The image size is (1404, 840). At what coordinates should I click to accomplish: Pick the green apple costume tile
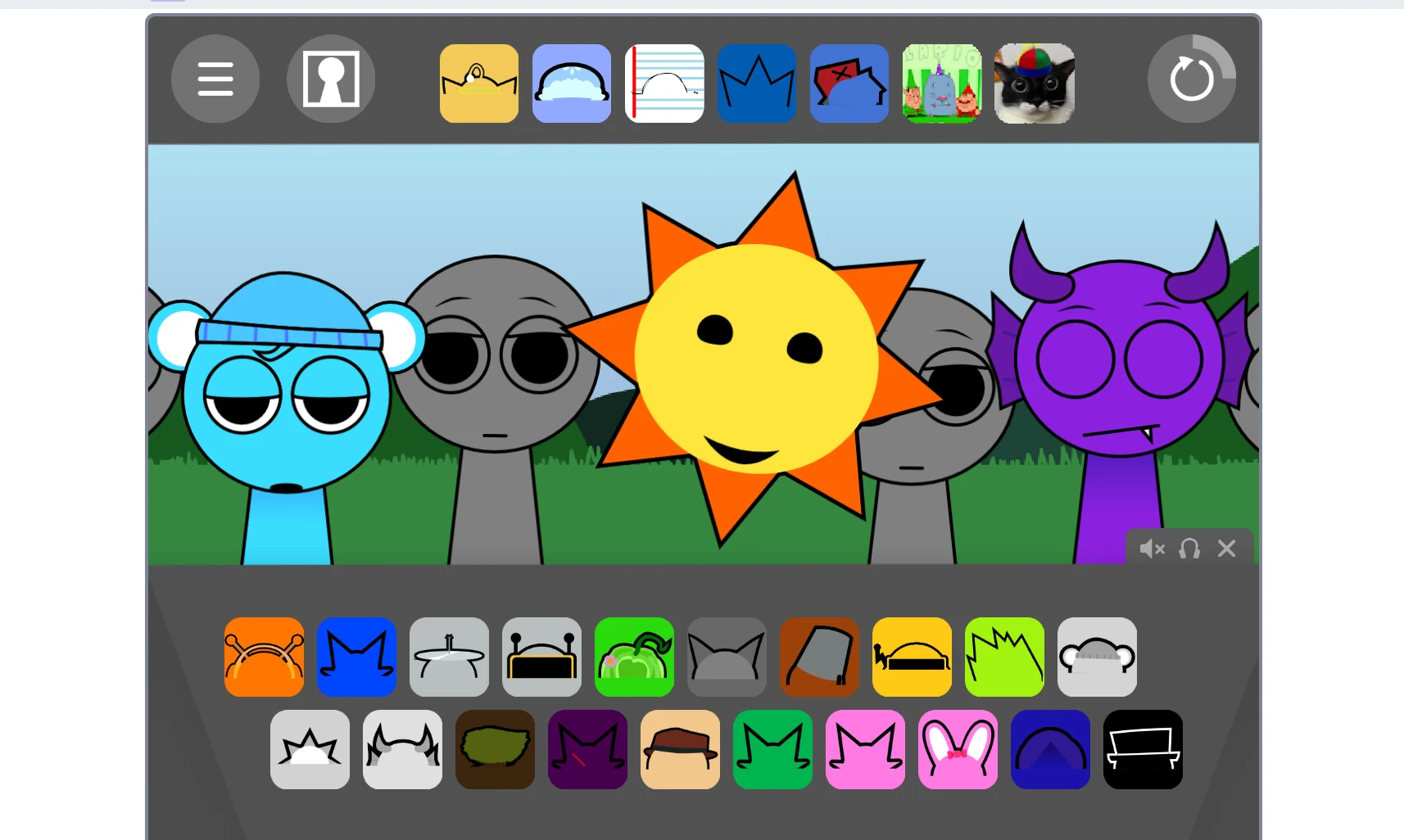(635, 657)
